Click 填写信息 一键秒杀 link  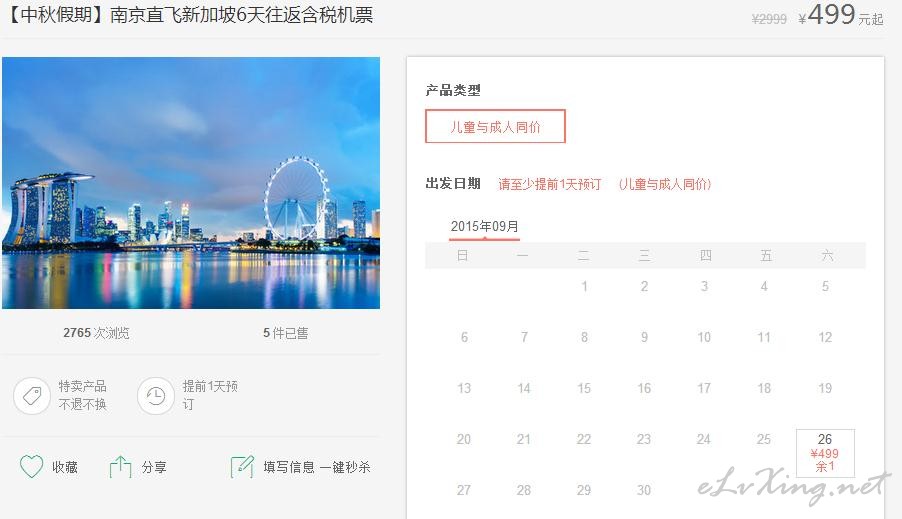pyautogui.click(x=317, y=467)
